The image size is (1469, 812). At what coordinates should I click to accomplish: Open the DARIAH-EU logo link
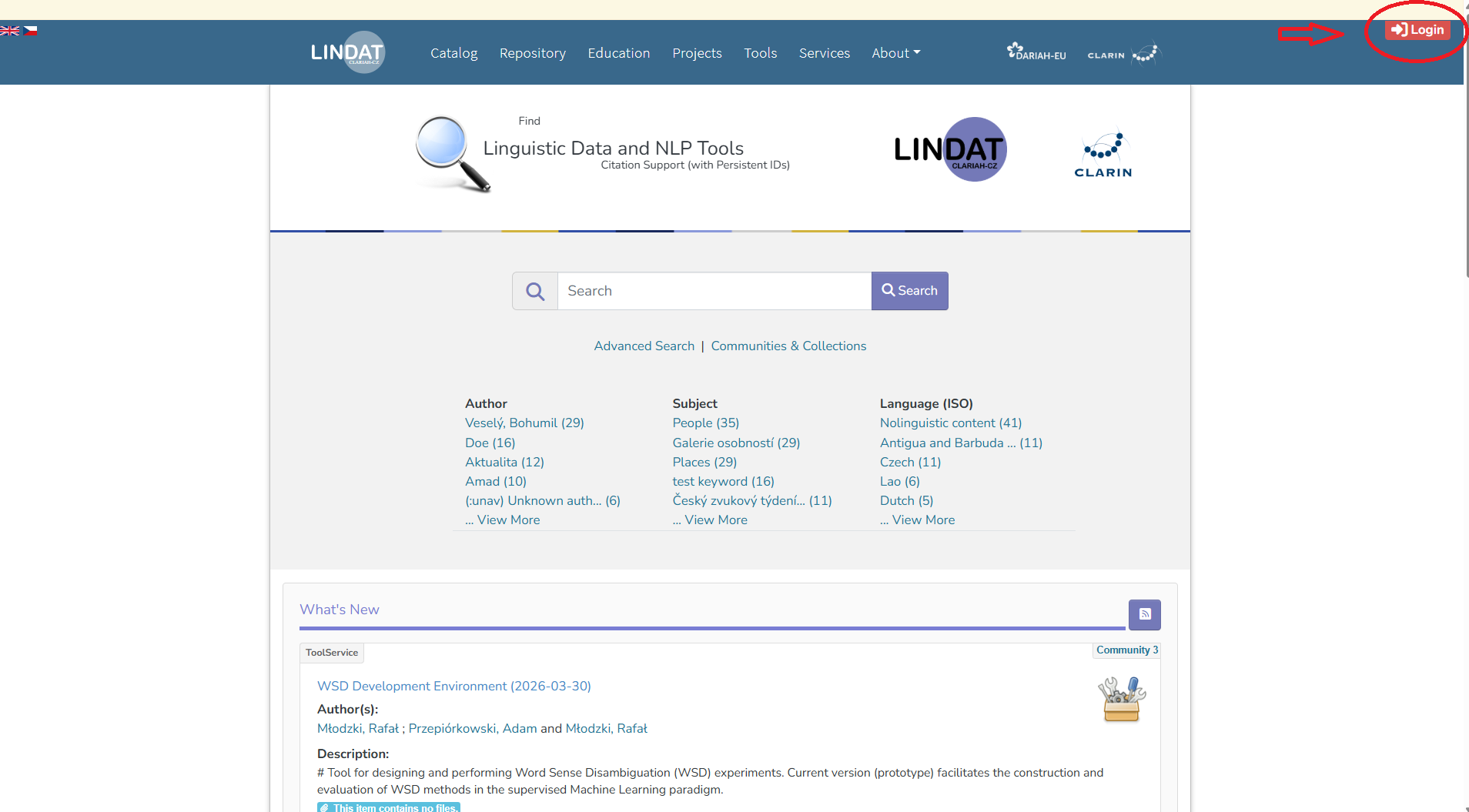click(x=1036, y=52)
